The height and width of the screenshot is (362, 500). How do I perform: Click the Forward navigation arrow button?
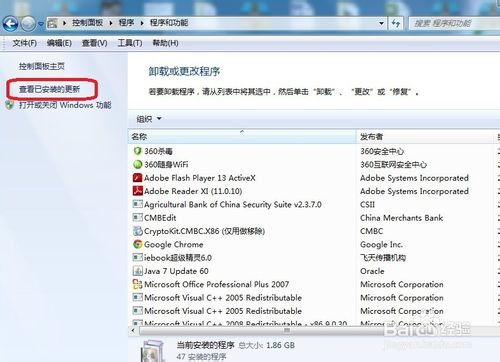coord(28,24)
